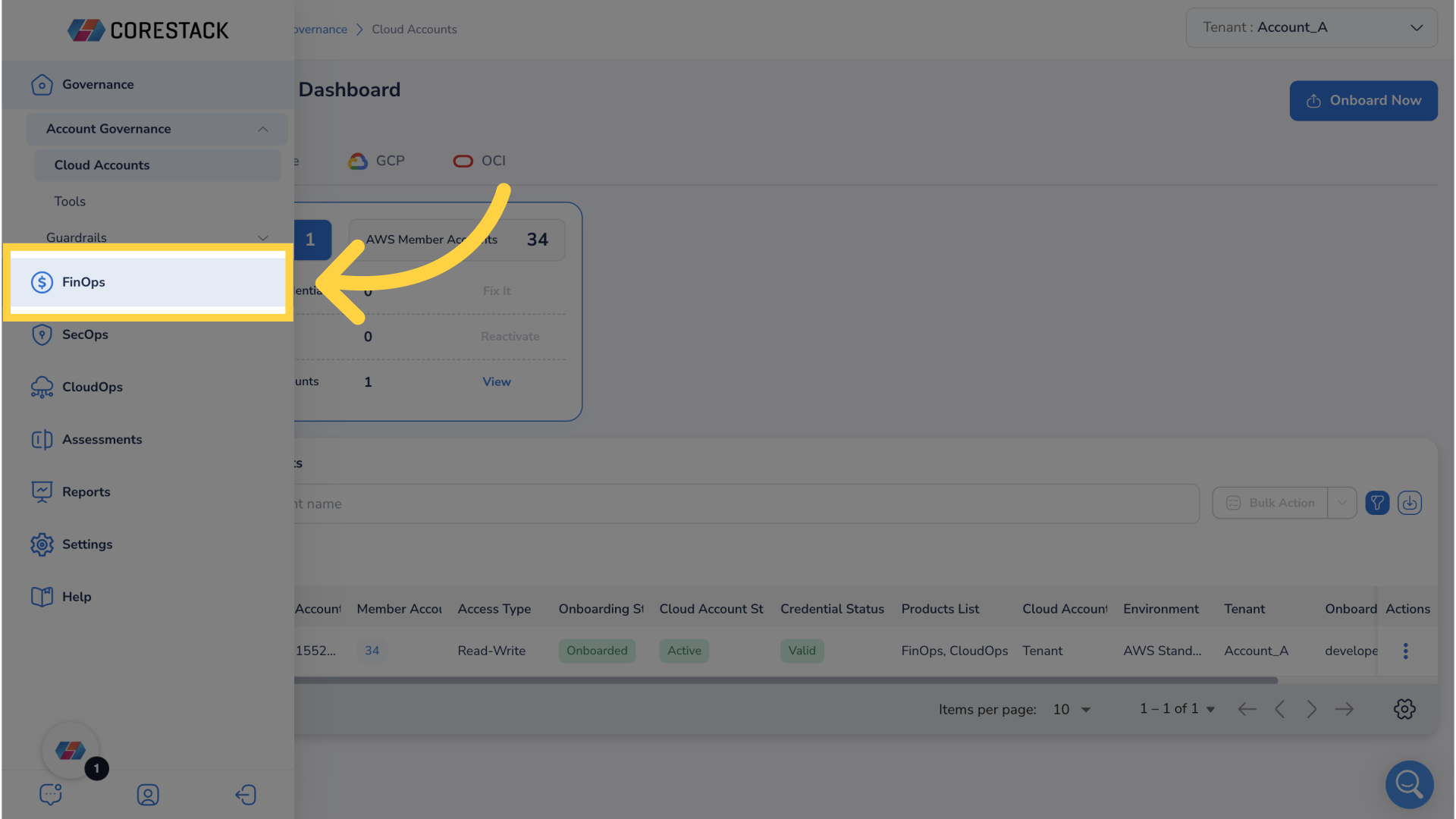Select Cloud Accounts submenu item
The height and width of the screenshot is (819, 1456).
click(x=157, y=165)
